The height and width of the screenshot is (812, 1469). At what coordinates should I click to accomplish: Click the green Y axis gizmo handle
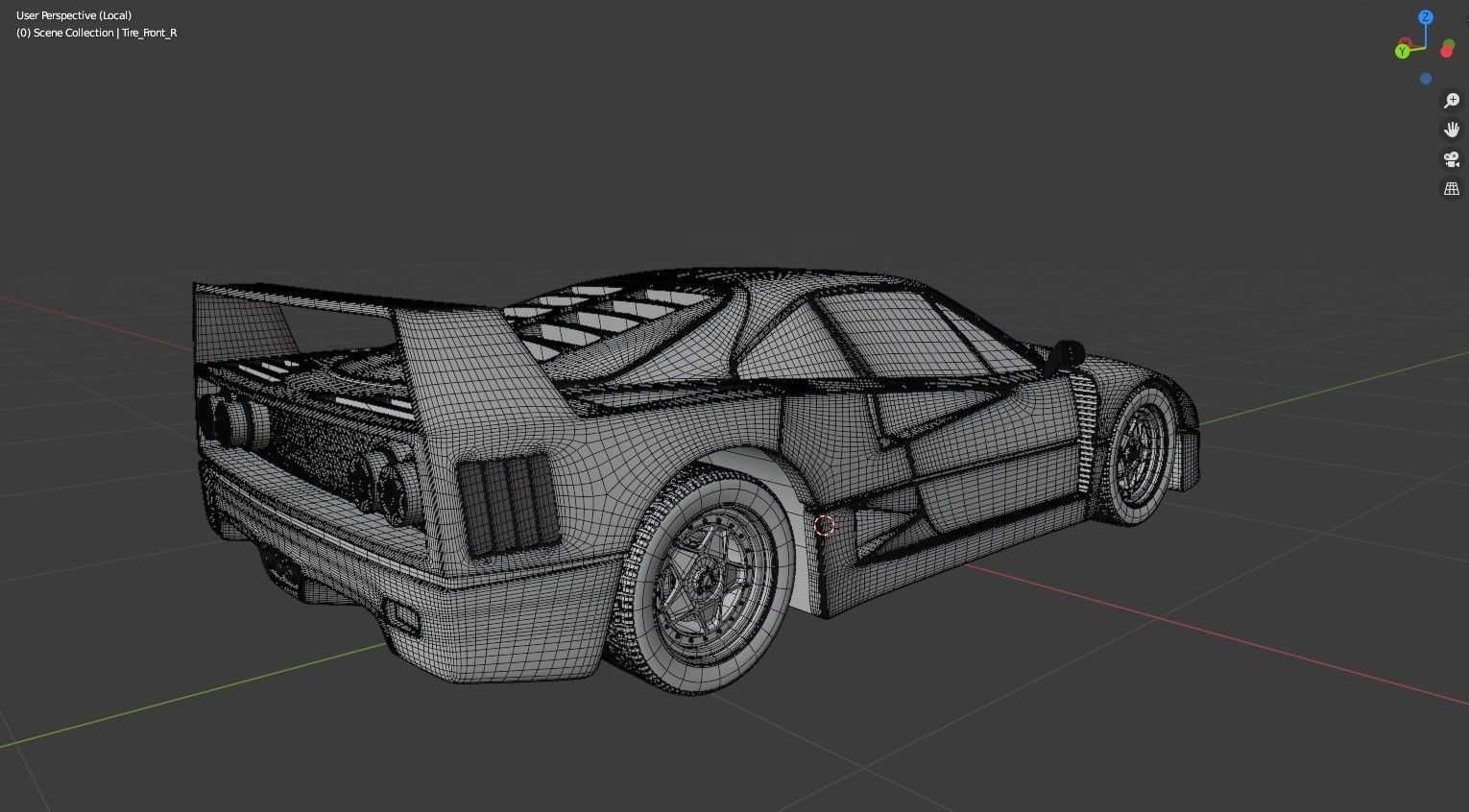pos(1403,51)
